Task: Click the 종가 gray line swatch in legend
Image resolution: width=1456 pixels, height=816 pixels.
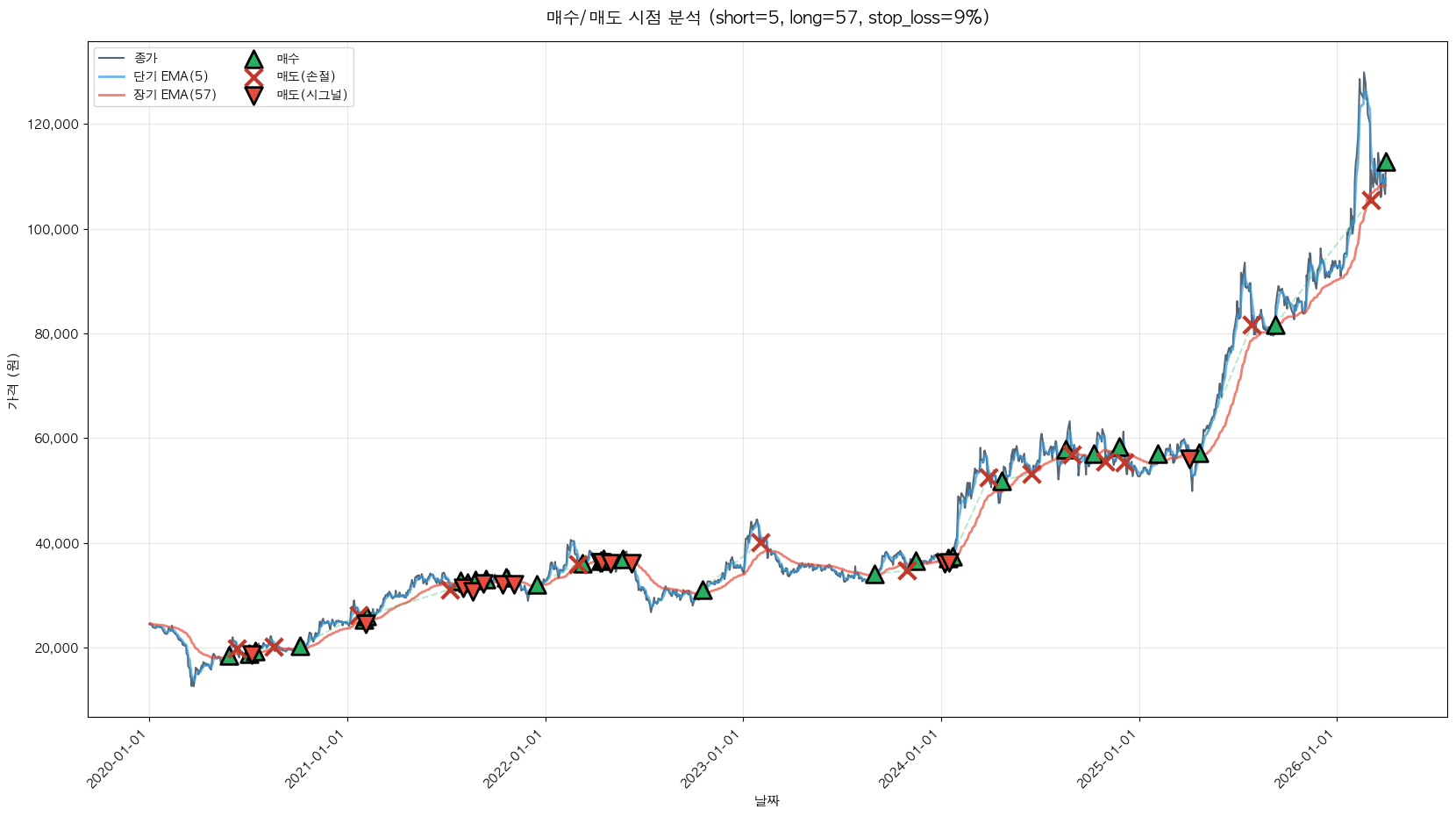Action: point(112,59)
